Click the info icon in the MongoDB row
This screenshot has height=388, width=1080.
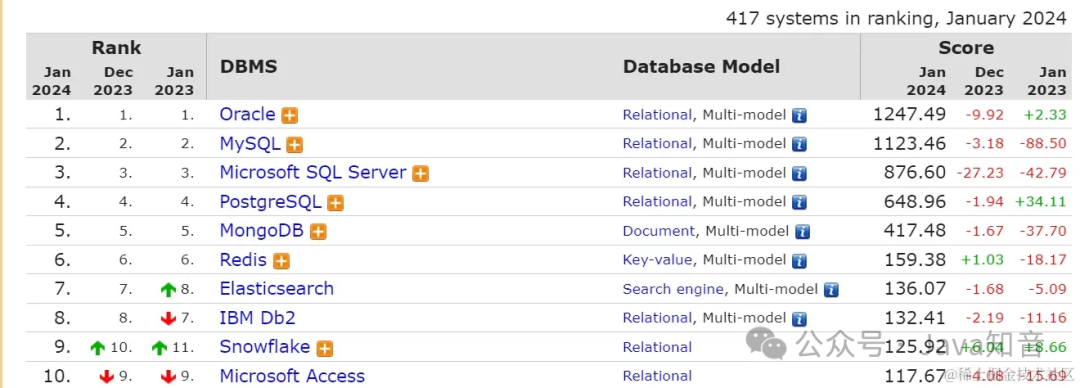[x=802, y=232]
